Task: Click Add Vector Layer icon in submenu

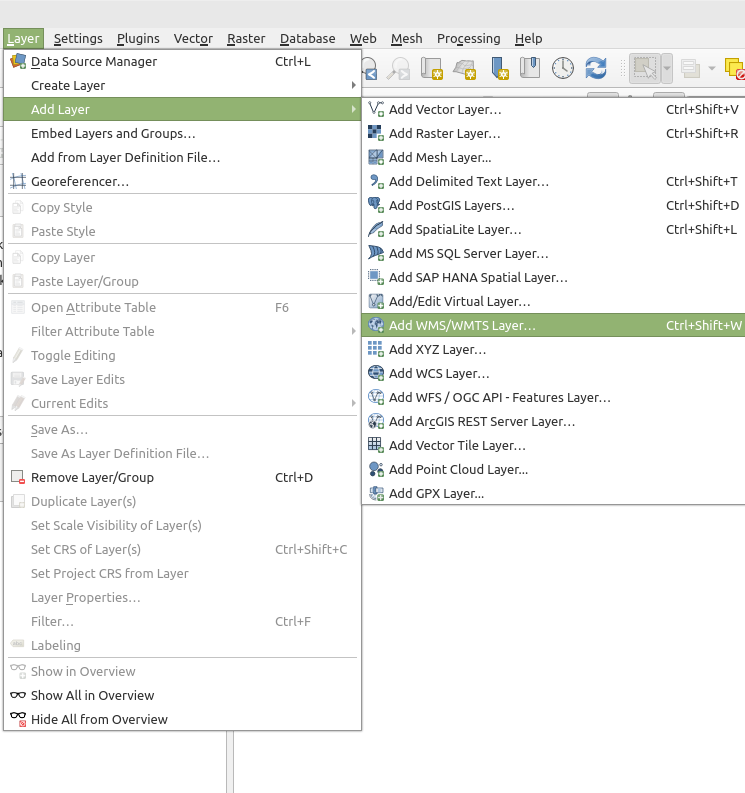Action: (x=376, y=109)
